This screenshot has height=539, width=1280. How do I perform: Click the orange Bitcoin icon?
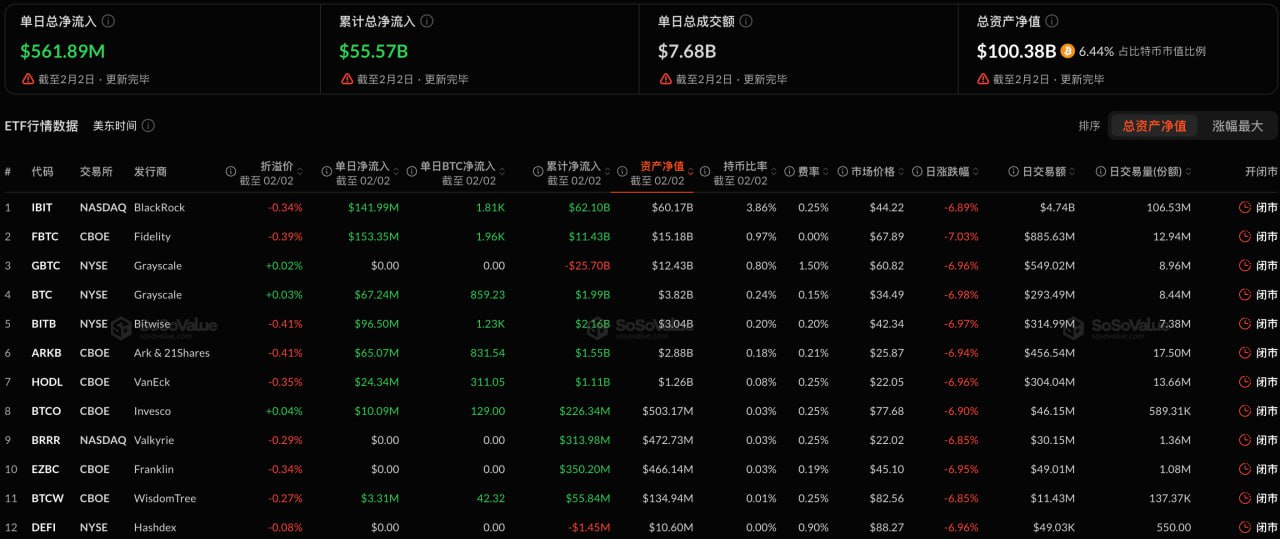click(x=1067, y=50)
